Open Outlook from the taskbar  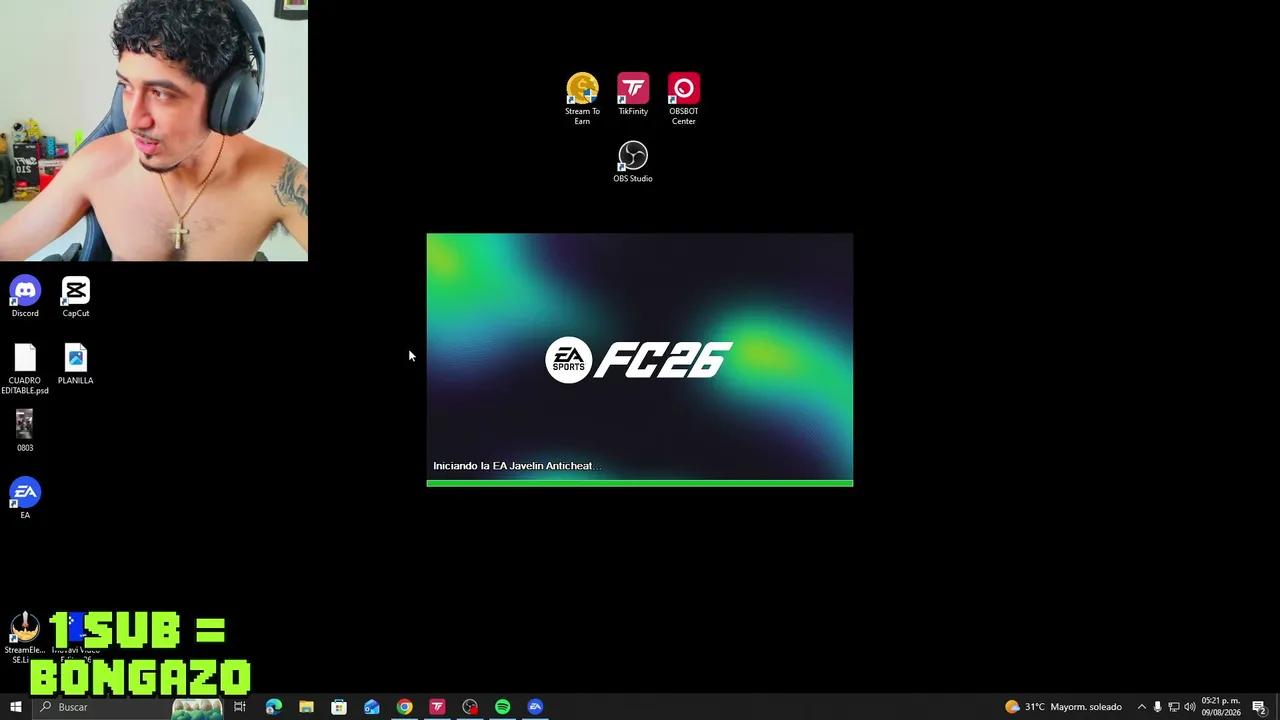click(372, 707)
